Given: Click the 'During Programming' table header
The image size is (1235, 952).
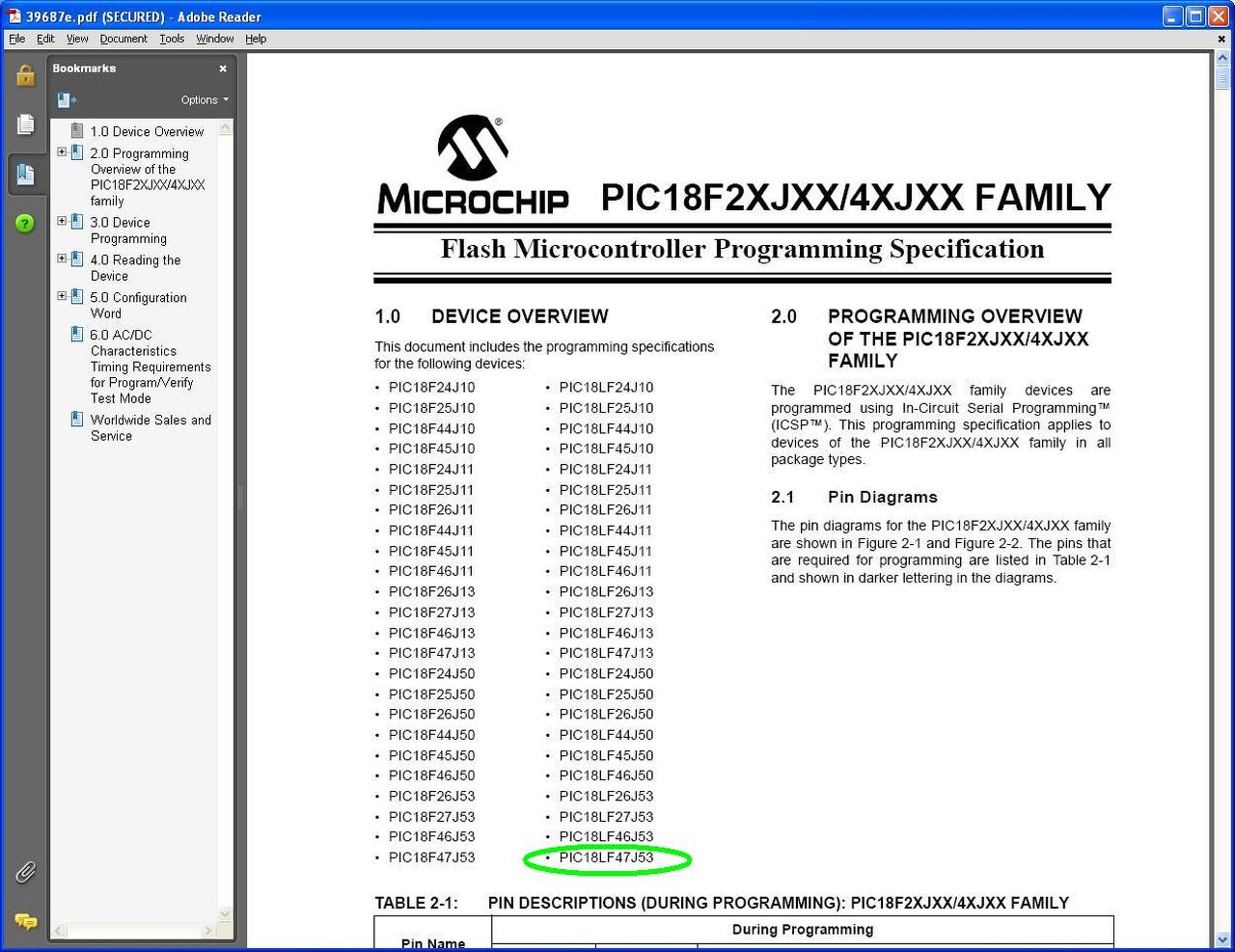Looking at the screenshot, I should pyautogui.click(x=803, y=930).
